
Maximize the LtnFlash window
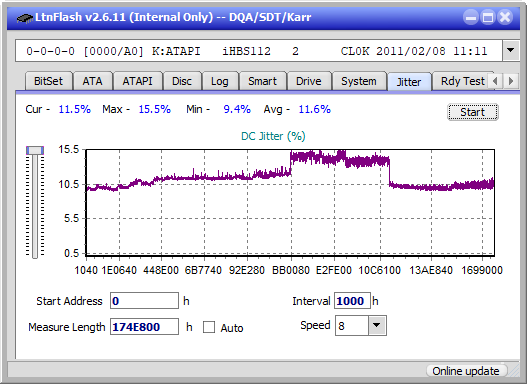[x=488, y=17]
